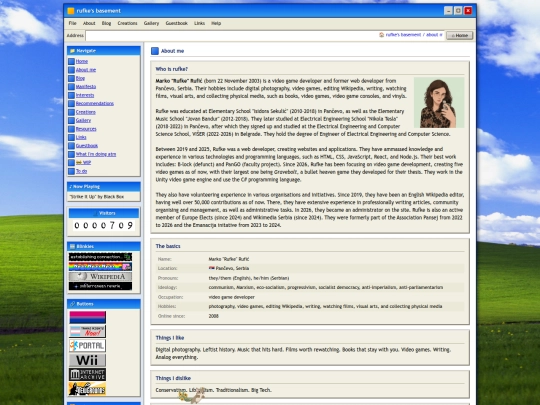
Task: Open the Creations sidebar link
Action: click(x=86, y=112)
